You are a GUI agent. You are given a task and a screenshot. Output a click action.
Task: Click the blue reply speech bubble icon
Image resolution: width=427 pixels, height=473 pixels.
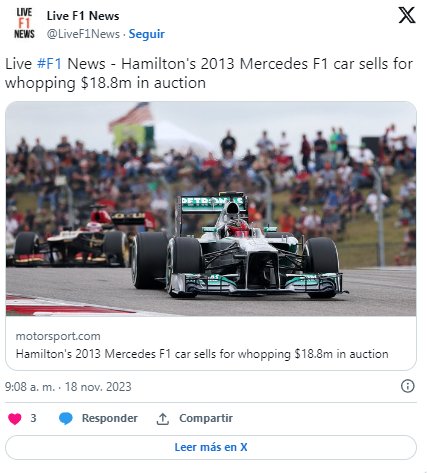[x=66, y=418]
